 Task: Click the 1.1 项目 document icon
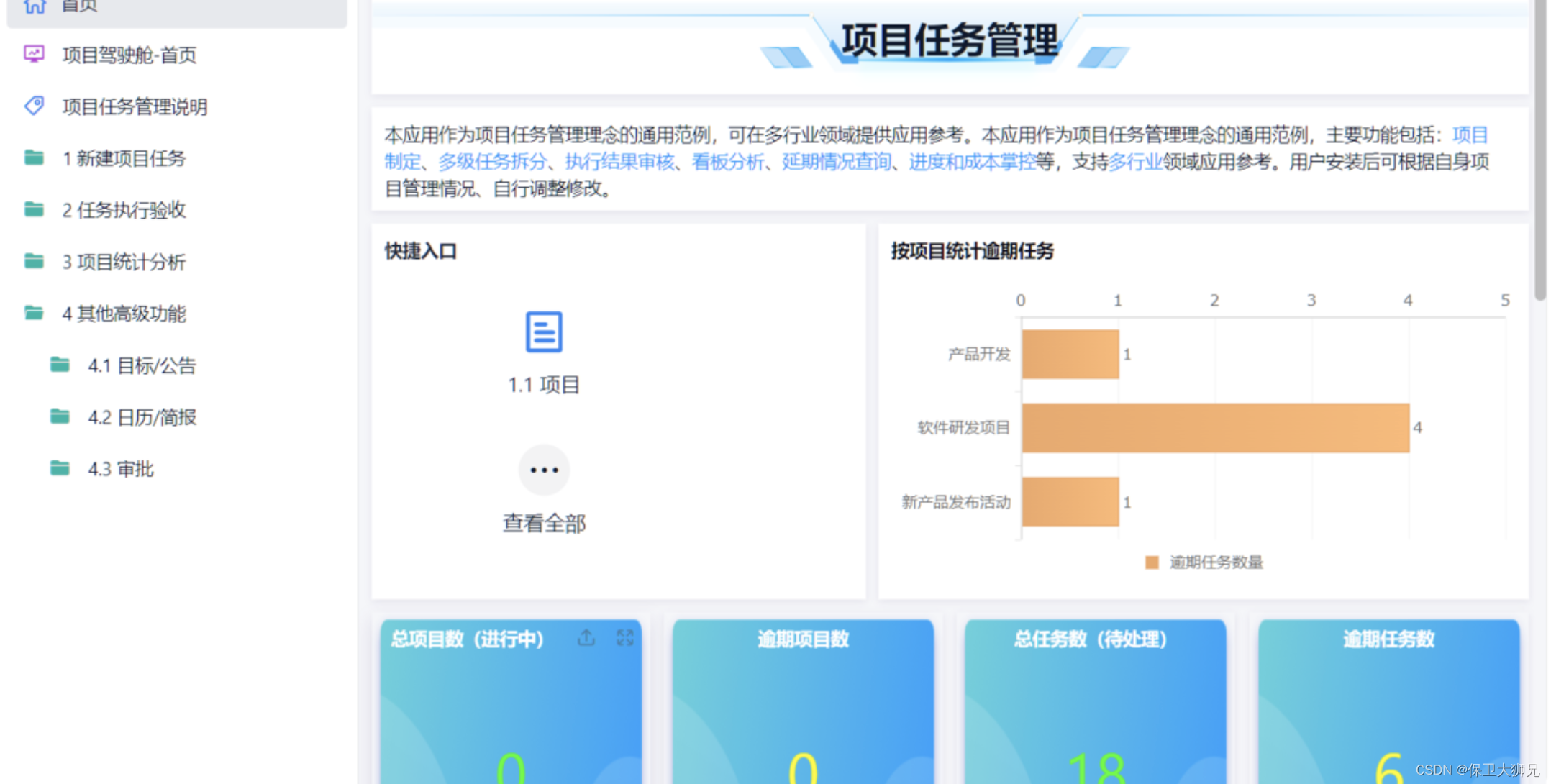[544, 332]
